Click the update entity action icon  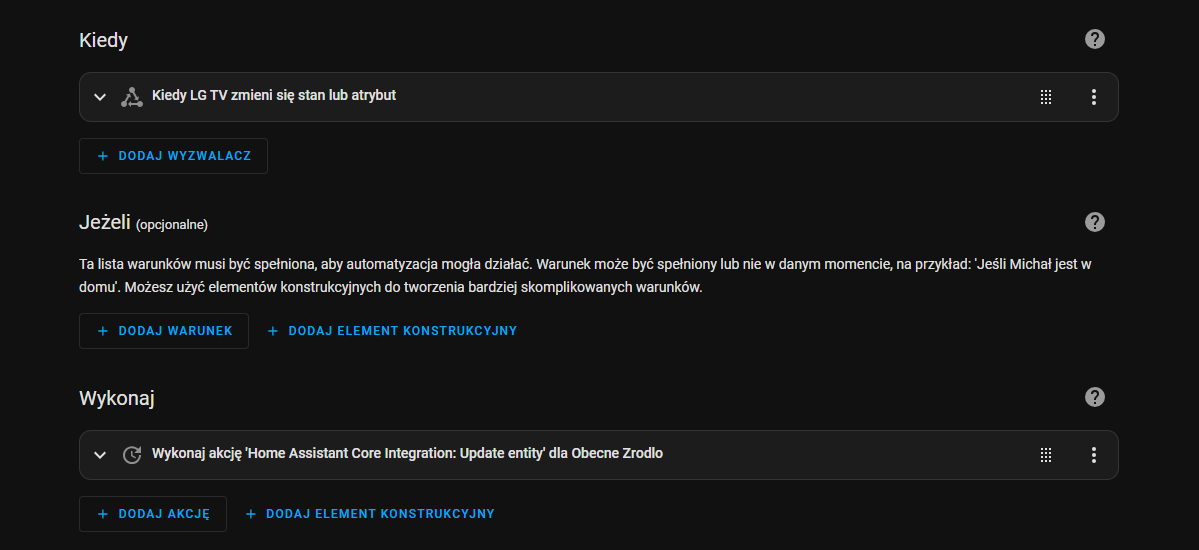(132, 454)
